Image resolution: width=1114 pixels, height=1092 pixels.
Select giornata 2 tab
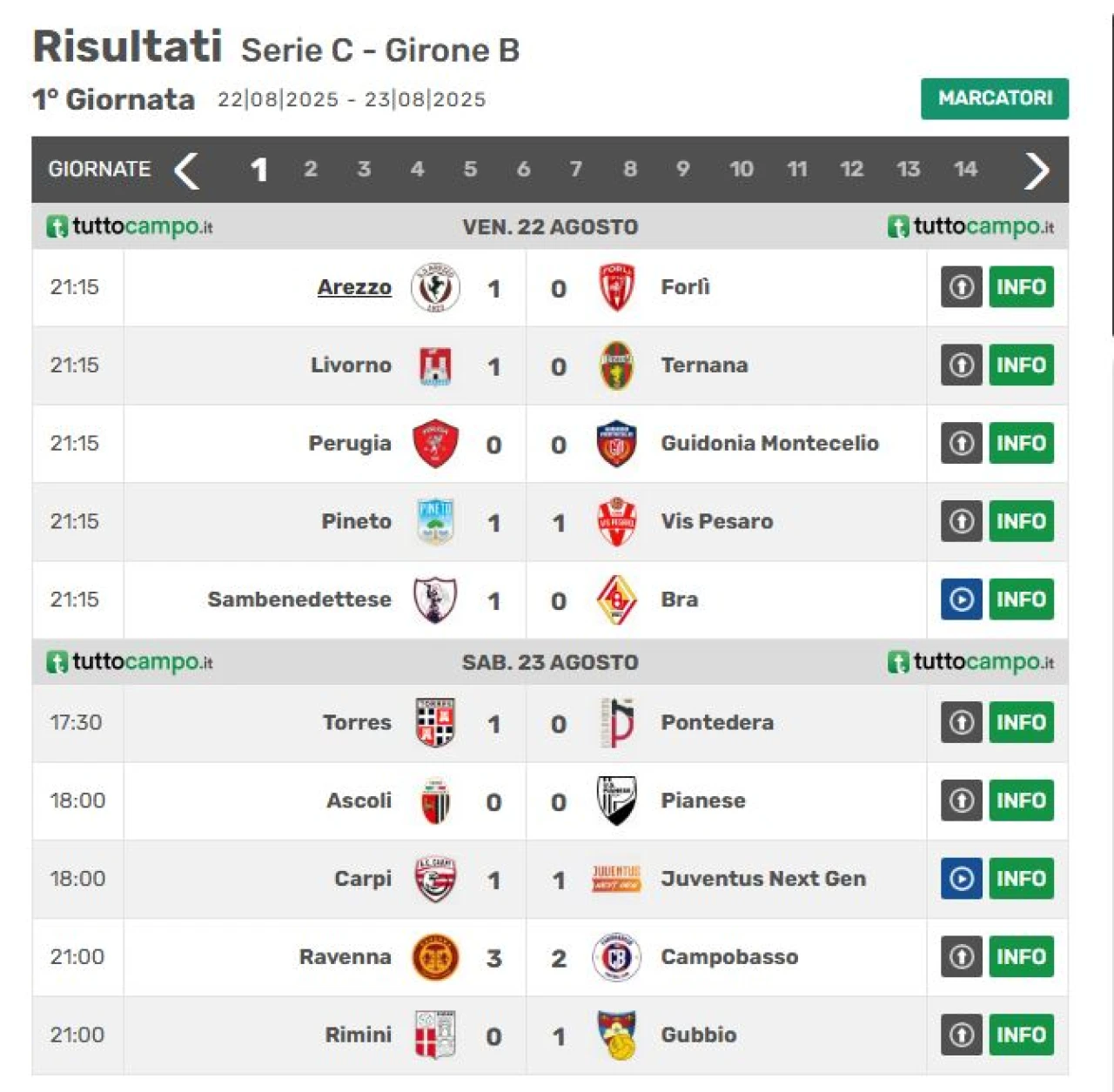coord(311,169)
